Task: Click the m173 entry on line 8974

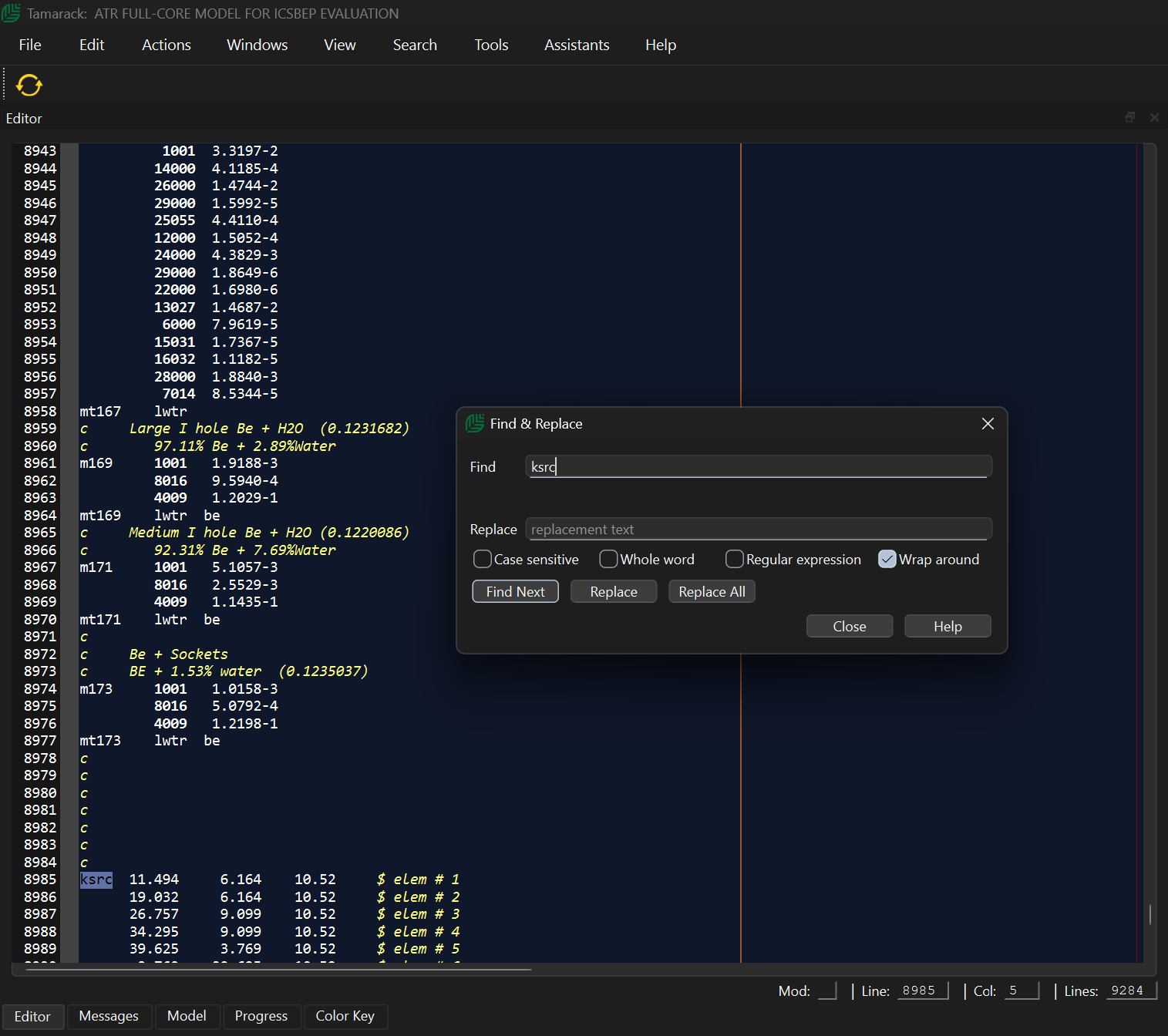Action: pyautogui.click(x=96, y=689)
